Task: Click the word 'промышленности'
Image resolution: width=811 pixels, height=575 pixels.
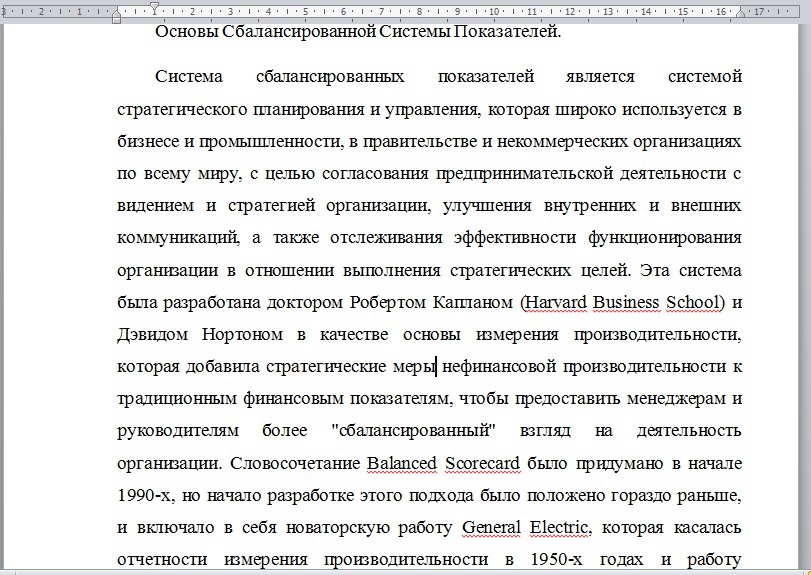Action: pos(271,142)
